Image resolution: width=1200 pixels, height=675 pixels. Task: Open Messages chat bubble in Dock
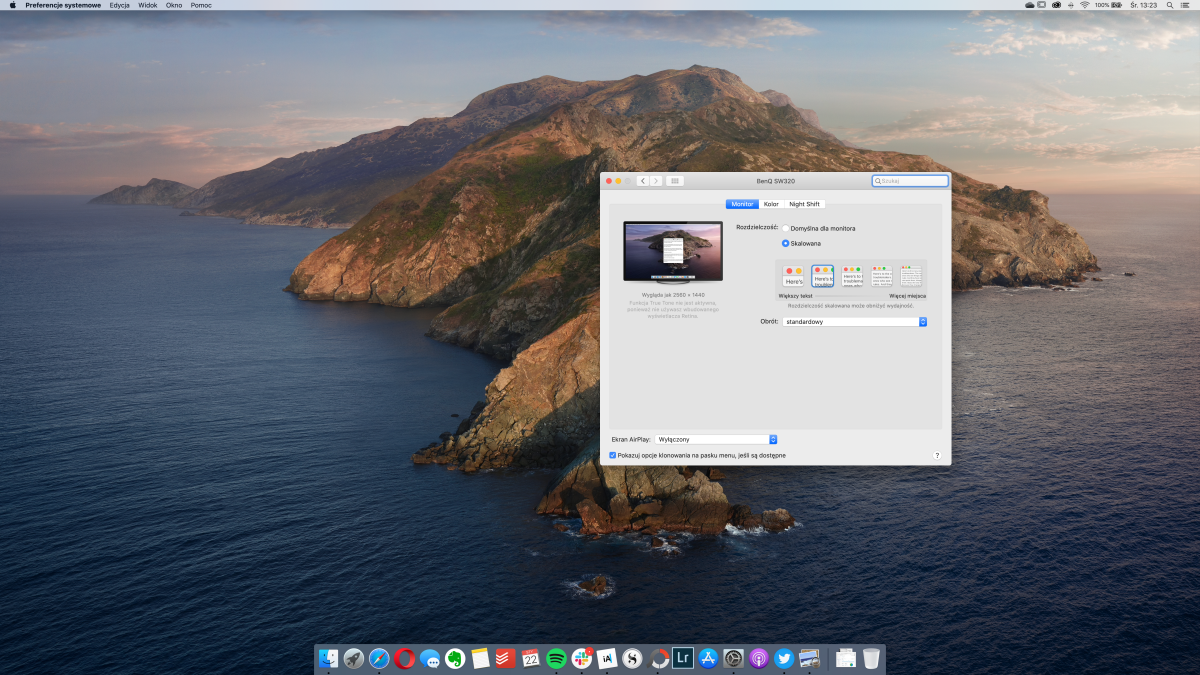pos(430,658)
